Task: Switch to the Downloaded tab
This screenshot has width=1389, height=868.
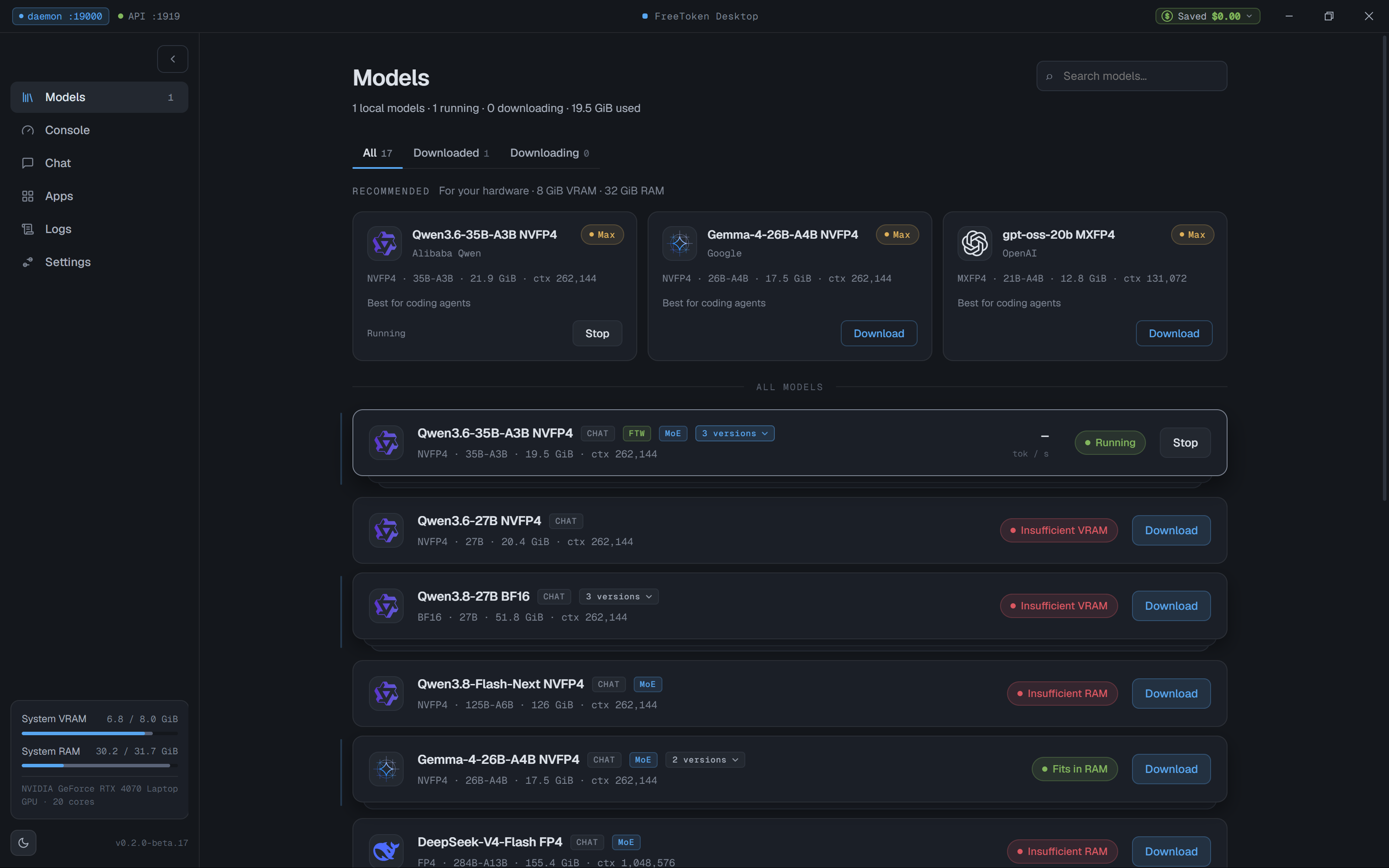Action: (451, 153)
